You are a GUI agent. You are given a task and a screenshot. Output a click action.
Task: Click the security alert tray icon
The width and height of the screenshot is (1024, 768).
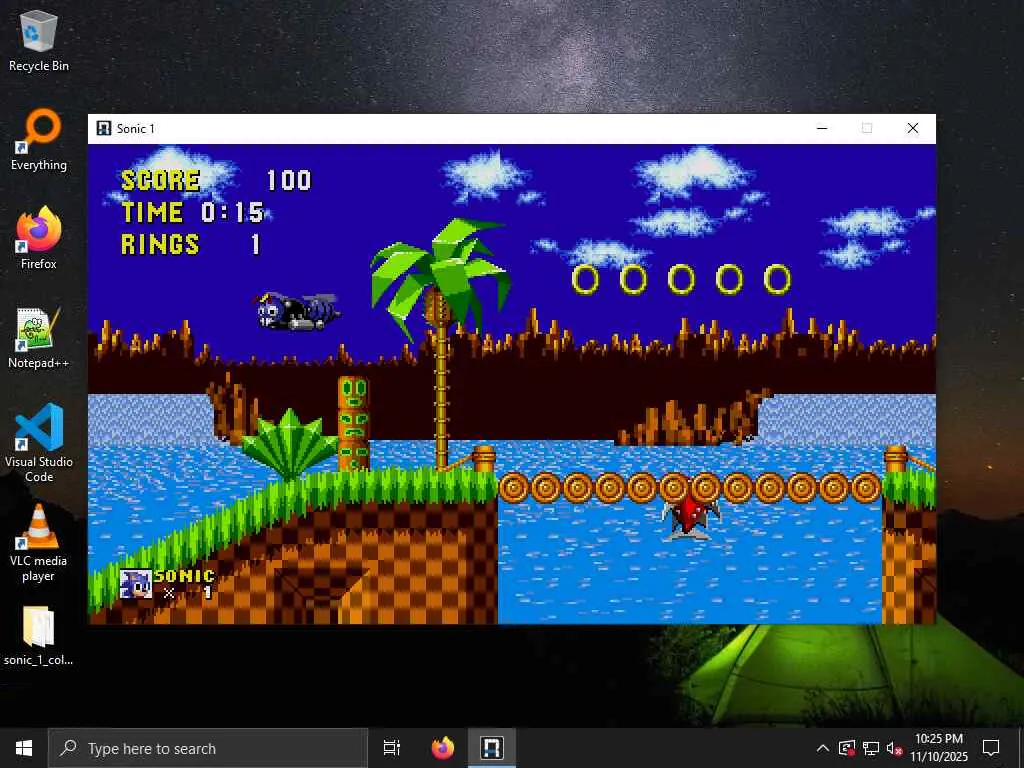coord(847,748)
